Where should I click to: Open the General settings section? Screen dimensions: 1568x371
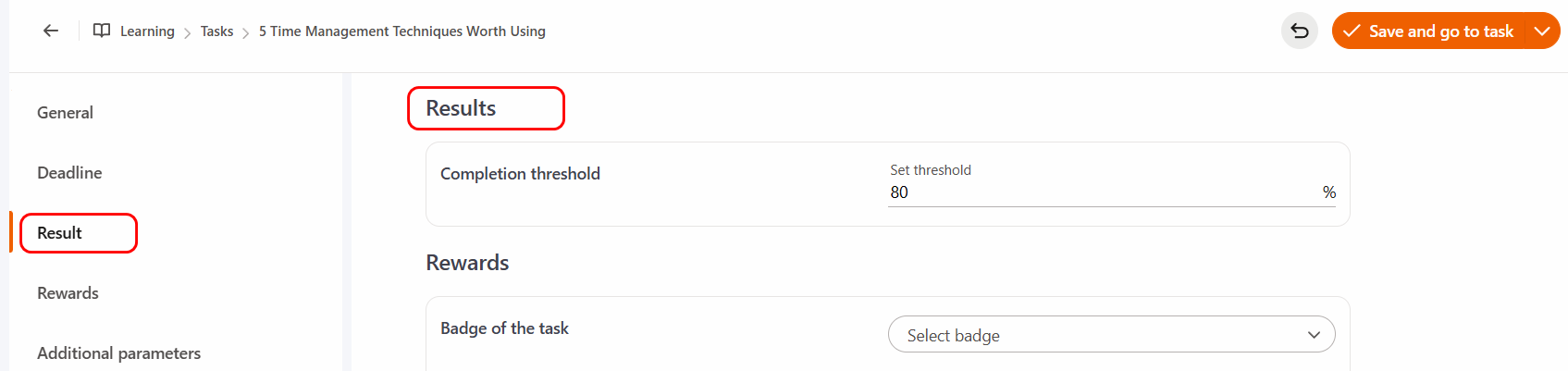pyautogui.click(x=65, y=113)
